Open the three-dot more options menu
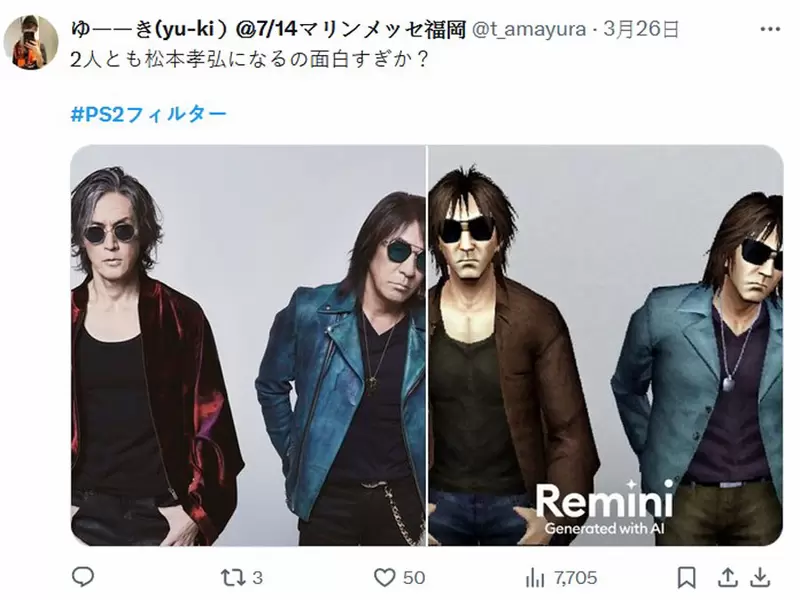Screen dimensions: 800x600 click(770, 30)
